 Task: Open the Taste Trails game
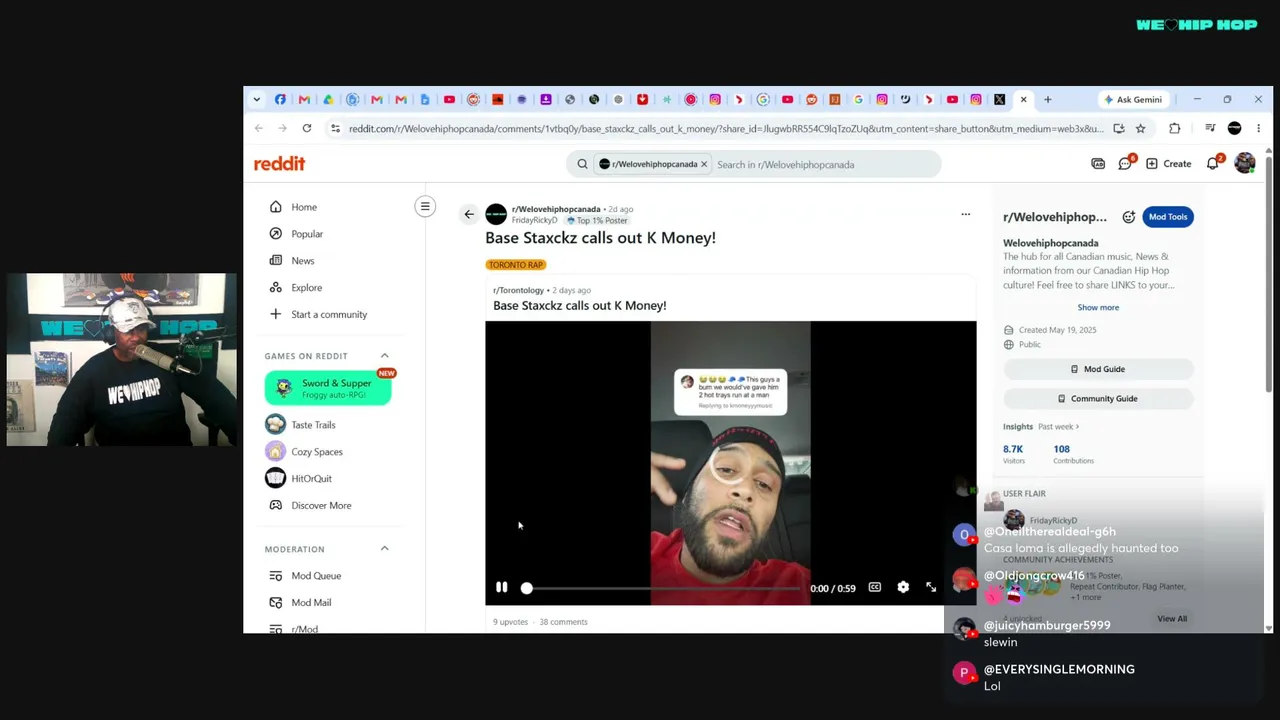[x=313, y=425]
